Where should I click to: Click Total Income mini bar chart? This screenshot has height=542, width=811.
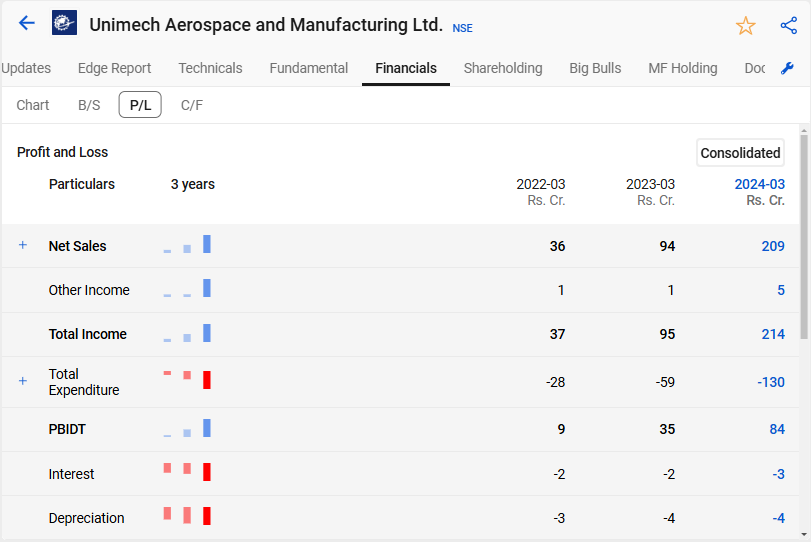point(187,333)
